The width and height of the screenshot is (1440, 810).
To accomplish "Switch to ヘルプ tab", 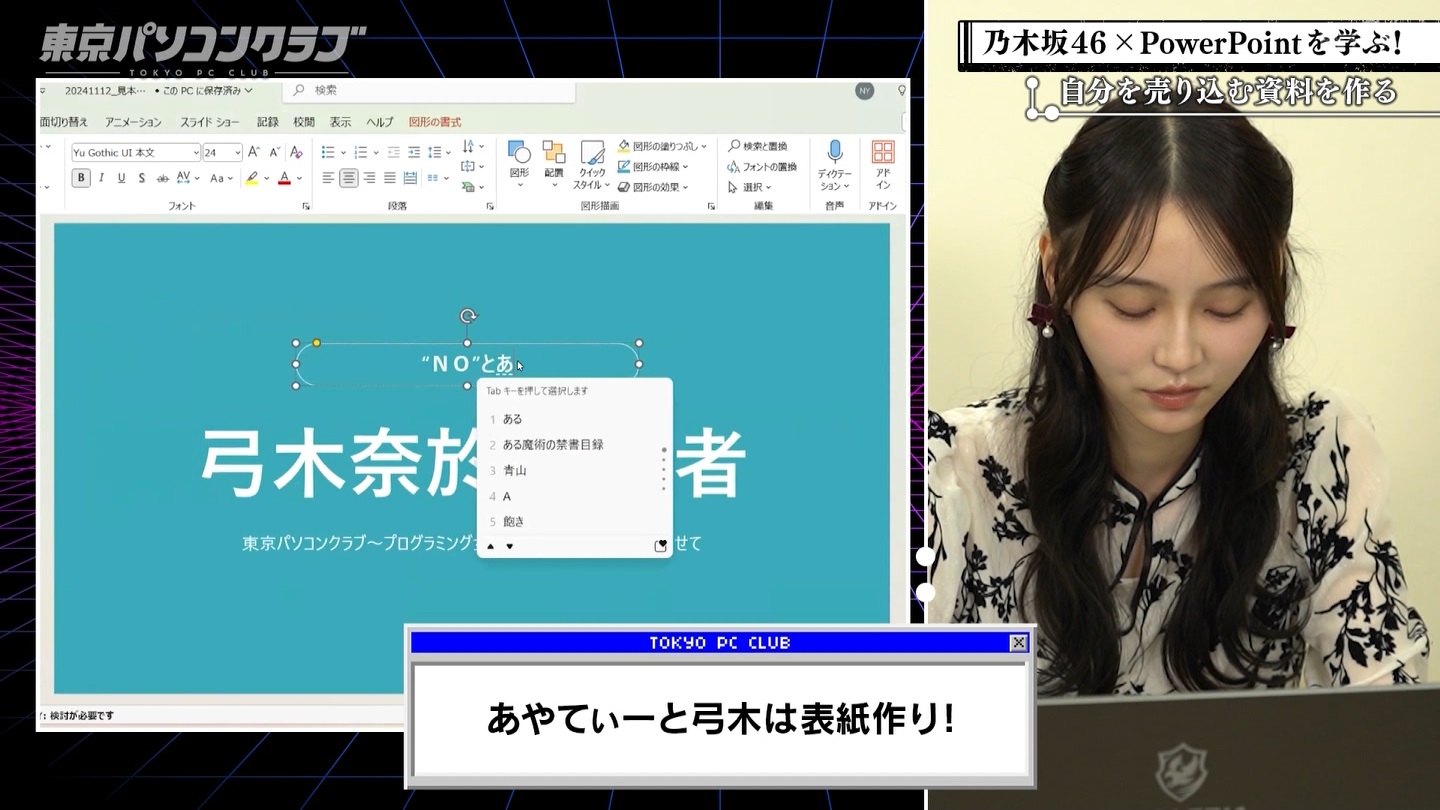I will pos(380,122).
